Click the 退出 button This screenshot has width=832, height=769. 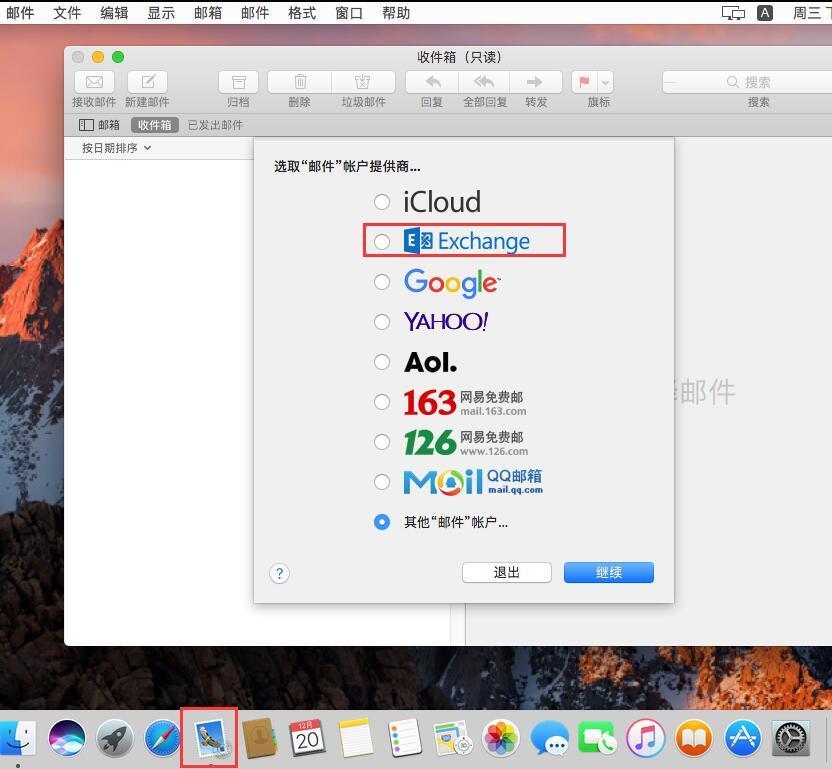507,572
